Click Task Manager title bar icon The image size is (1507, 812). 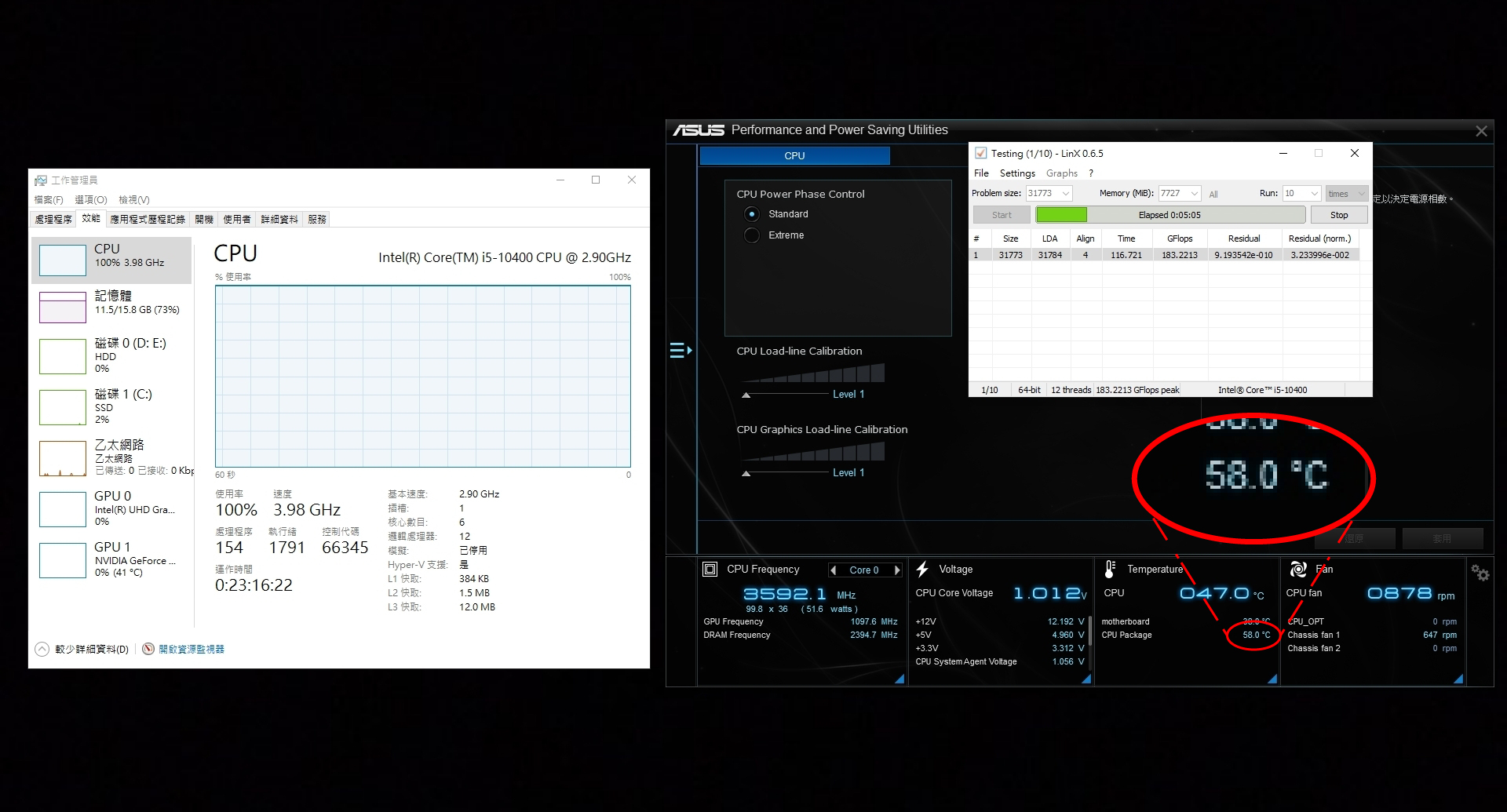click(x=41, y=180)
